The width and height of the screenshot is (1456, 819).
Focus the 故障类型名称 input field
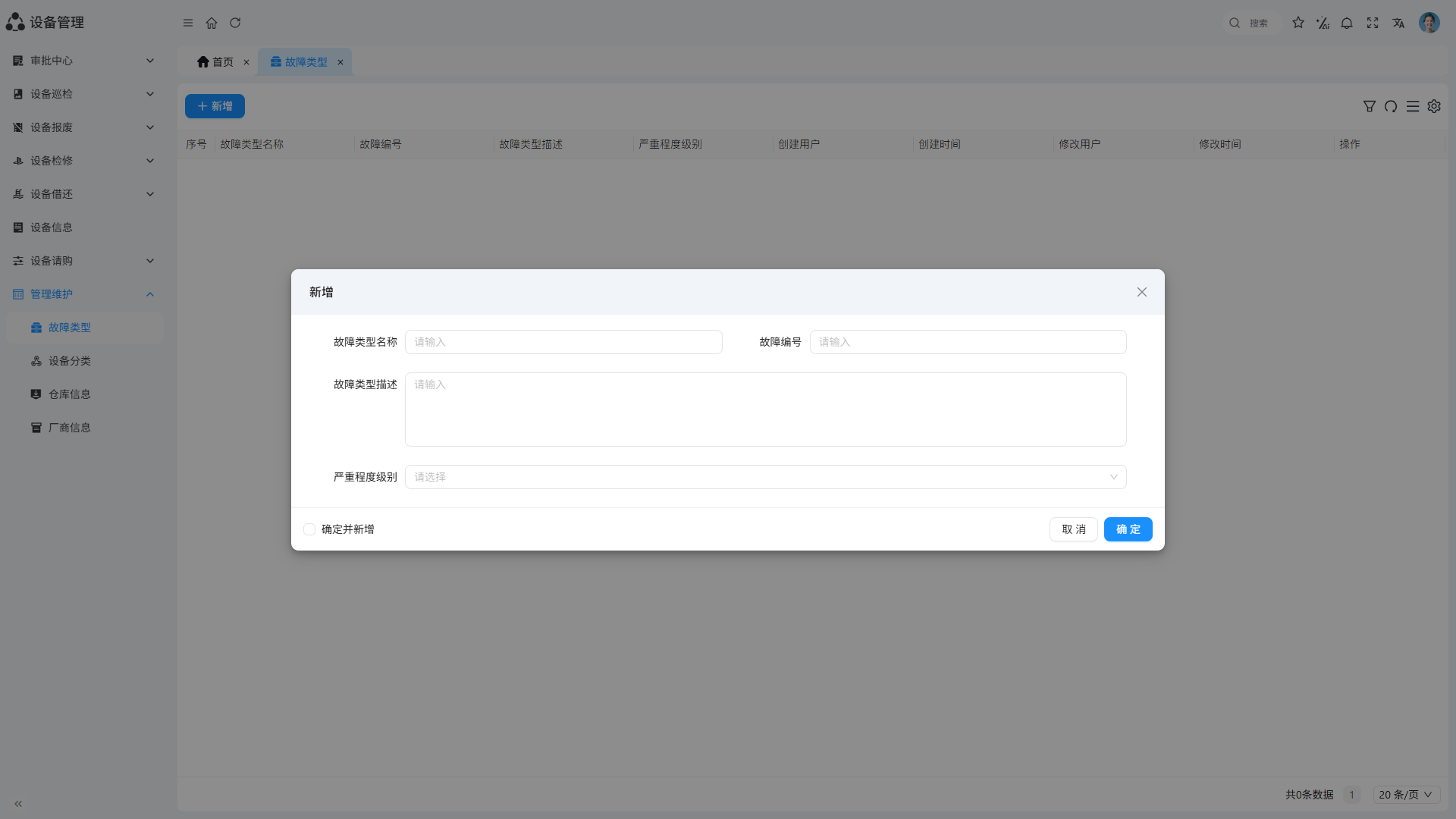point(563,342)
